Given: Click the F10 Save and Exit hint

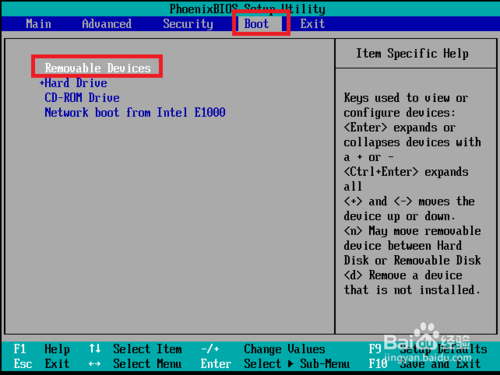Looking at the screenshot, I should pyautogui.click(x=425, y=364).
